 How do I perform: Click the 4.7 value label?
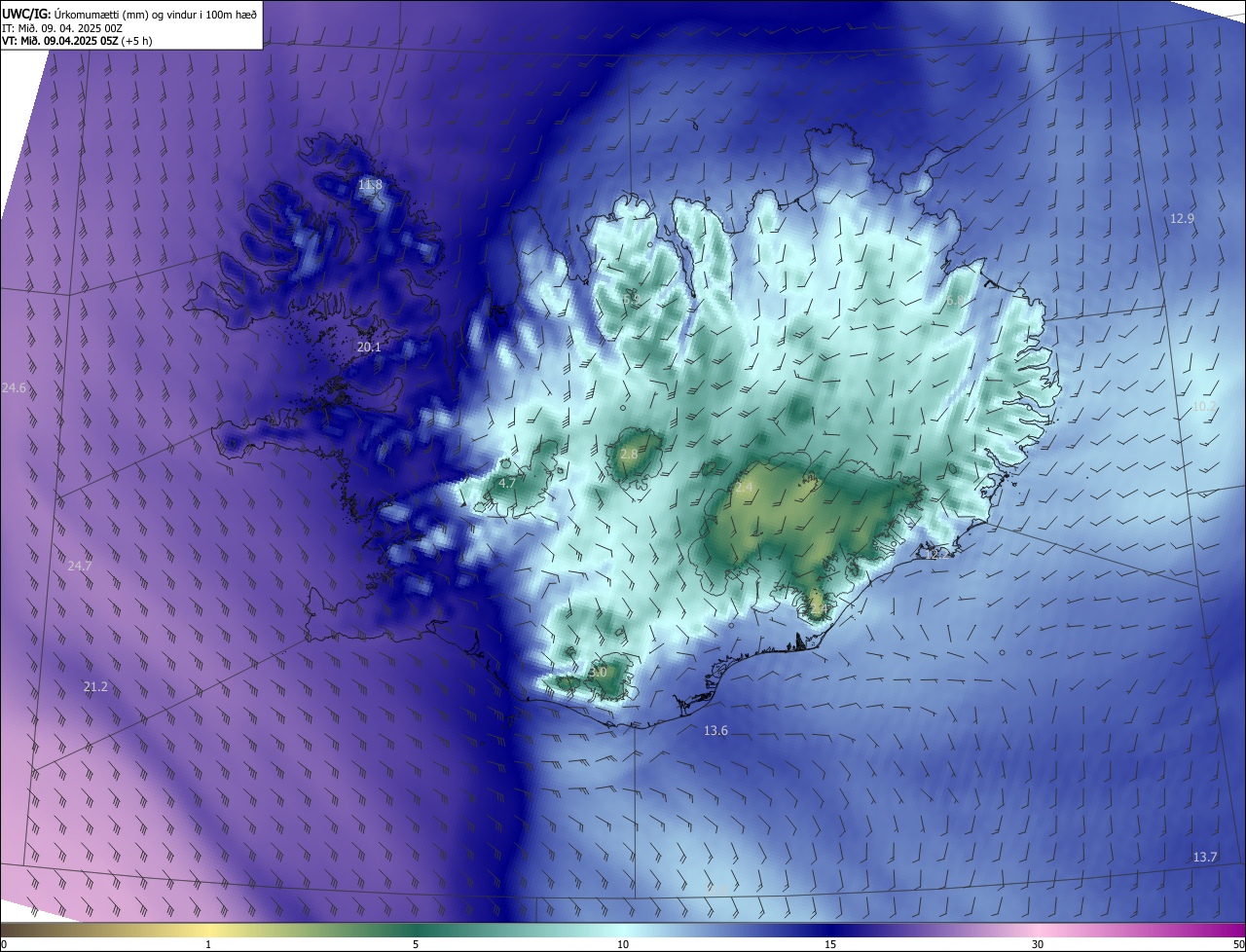506,483
